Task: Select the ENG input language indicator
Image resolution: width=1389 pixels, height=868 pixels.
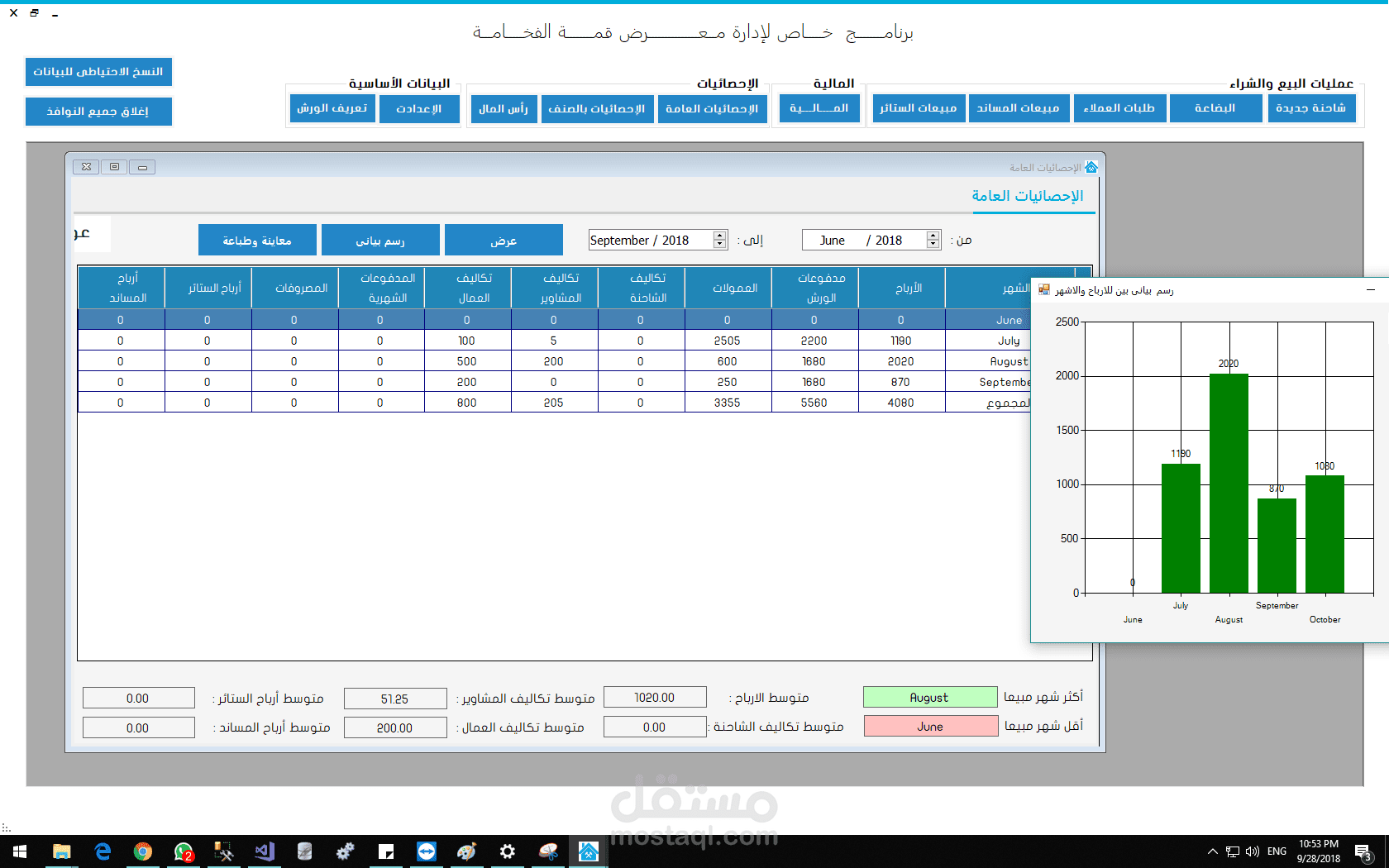Action: (1277, 851)
